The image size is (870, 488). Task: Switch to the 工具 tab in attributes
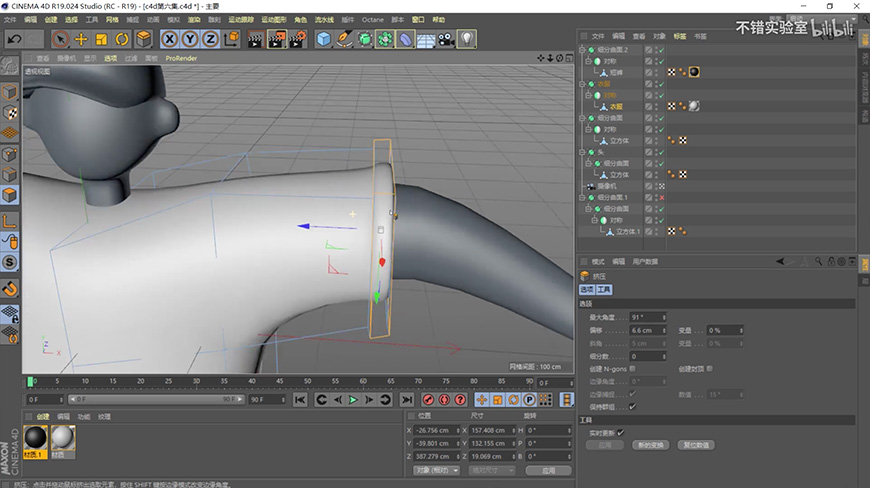point(604,289)
